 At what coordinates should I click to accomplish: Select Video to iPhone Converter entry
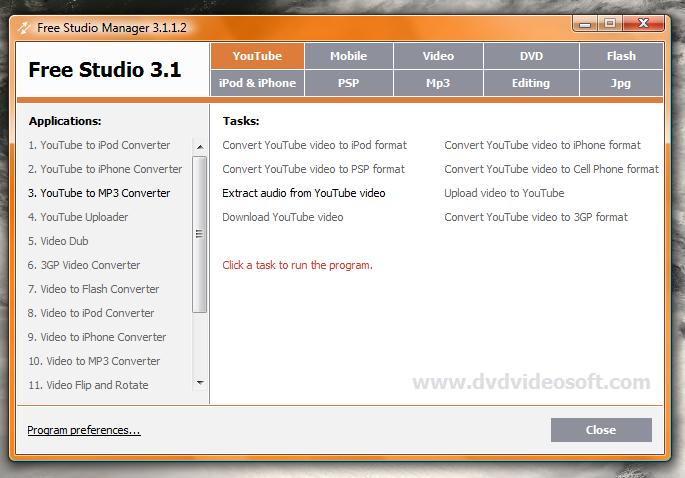97,337
